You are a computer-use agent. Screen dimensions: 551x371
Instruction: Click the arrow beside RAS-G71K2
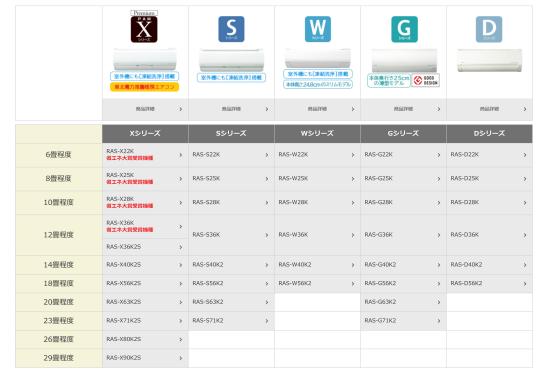click(439, 321)
